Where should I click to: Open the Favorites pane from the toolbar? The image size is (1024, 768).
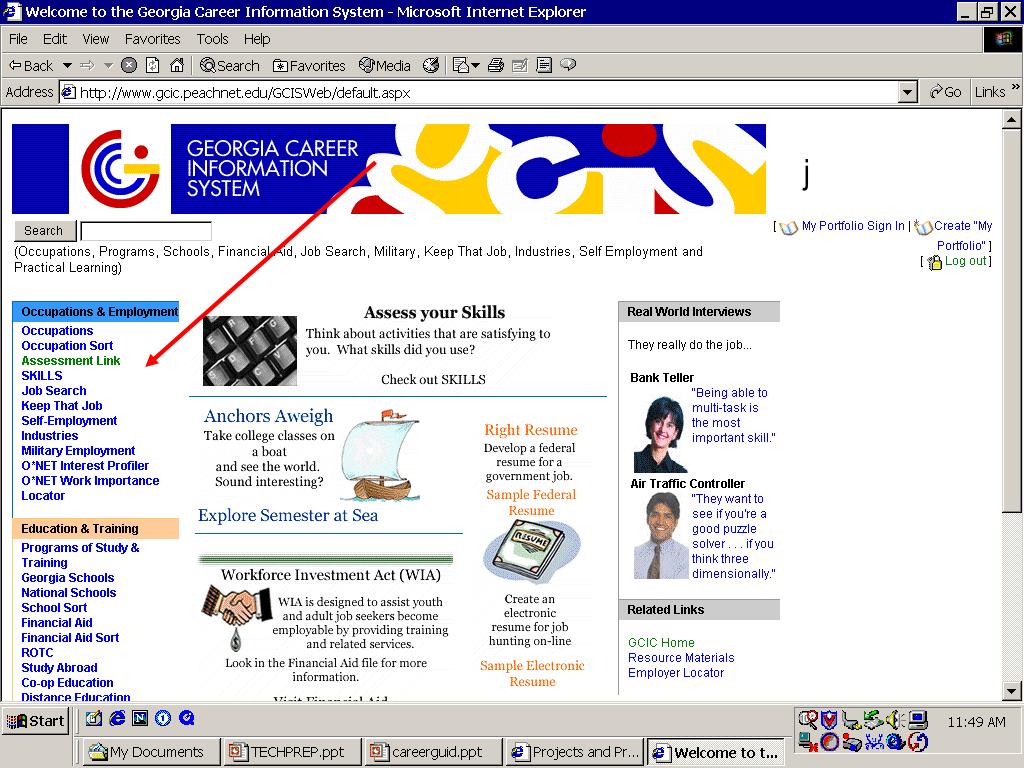[x=309, y=65]
